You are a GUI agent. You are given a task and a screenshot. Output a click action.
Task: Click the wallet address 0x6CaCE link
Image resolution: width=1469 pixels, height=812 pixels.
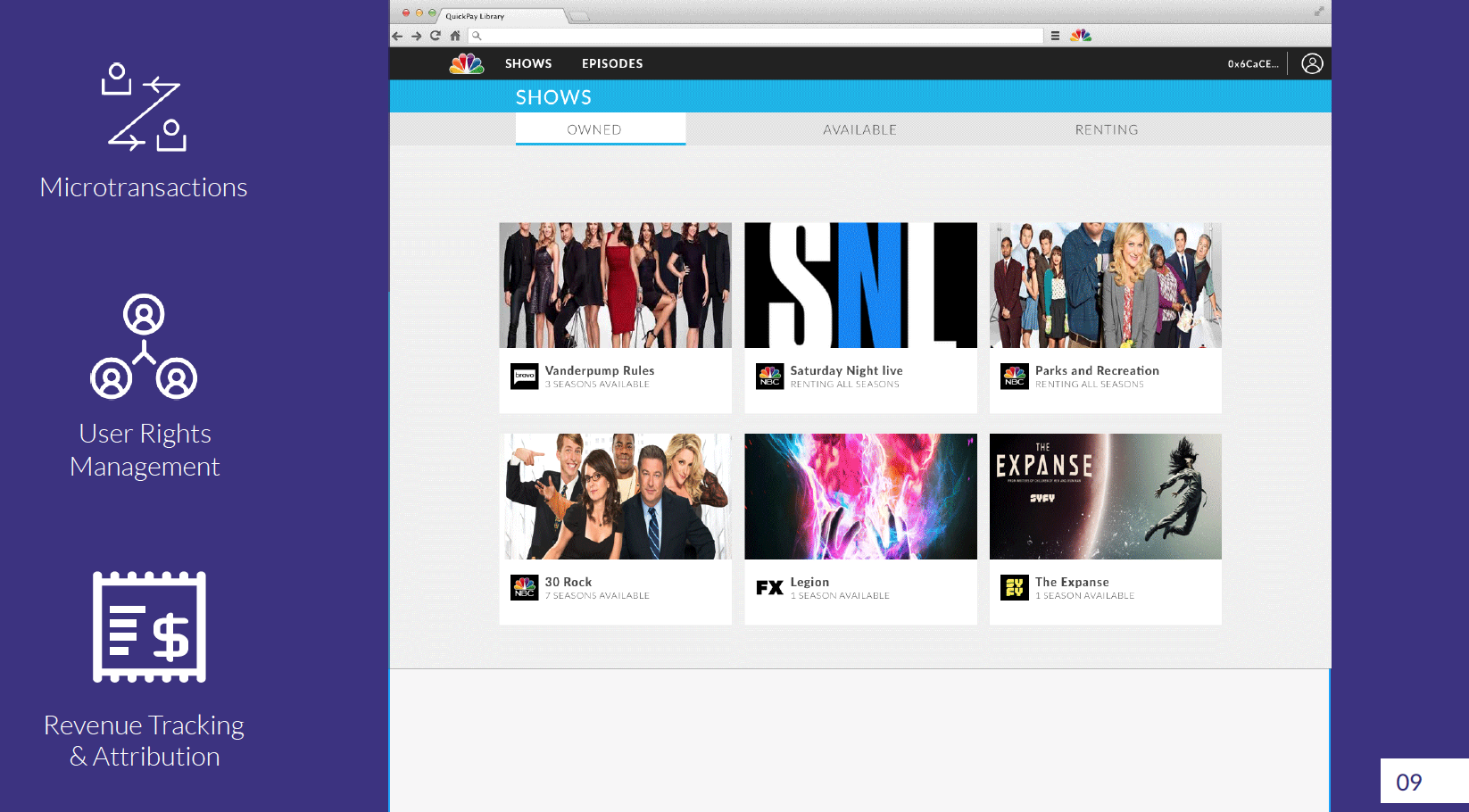1252,64
